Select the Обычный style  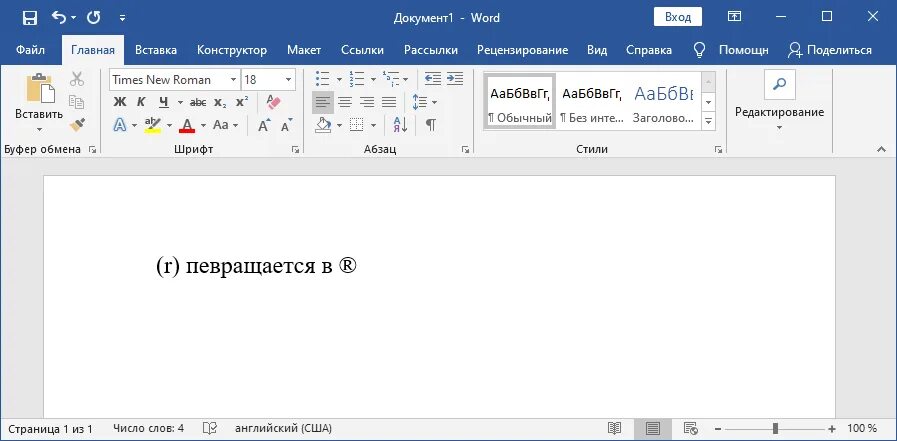click(x=520, y=102)
